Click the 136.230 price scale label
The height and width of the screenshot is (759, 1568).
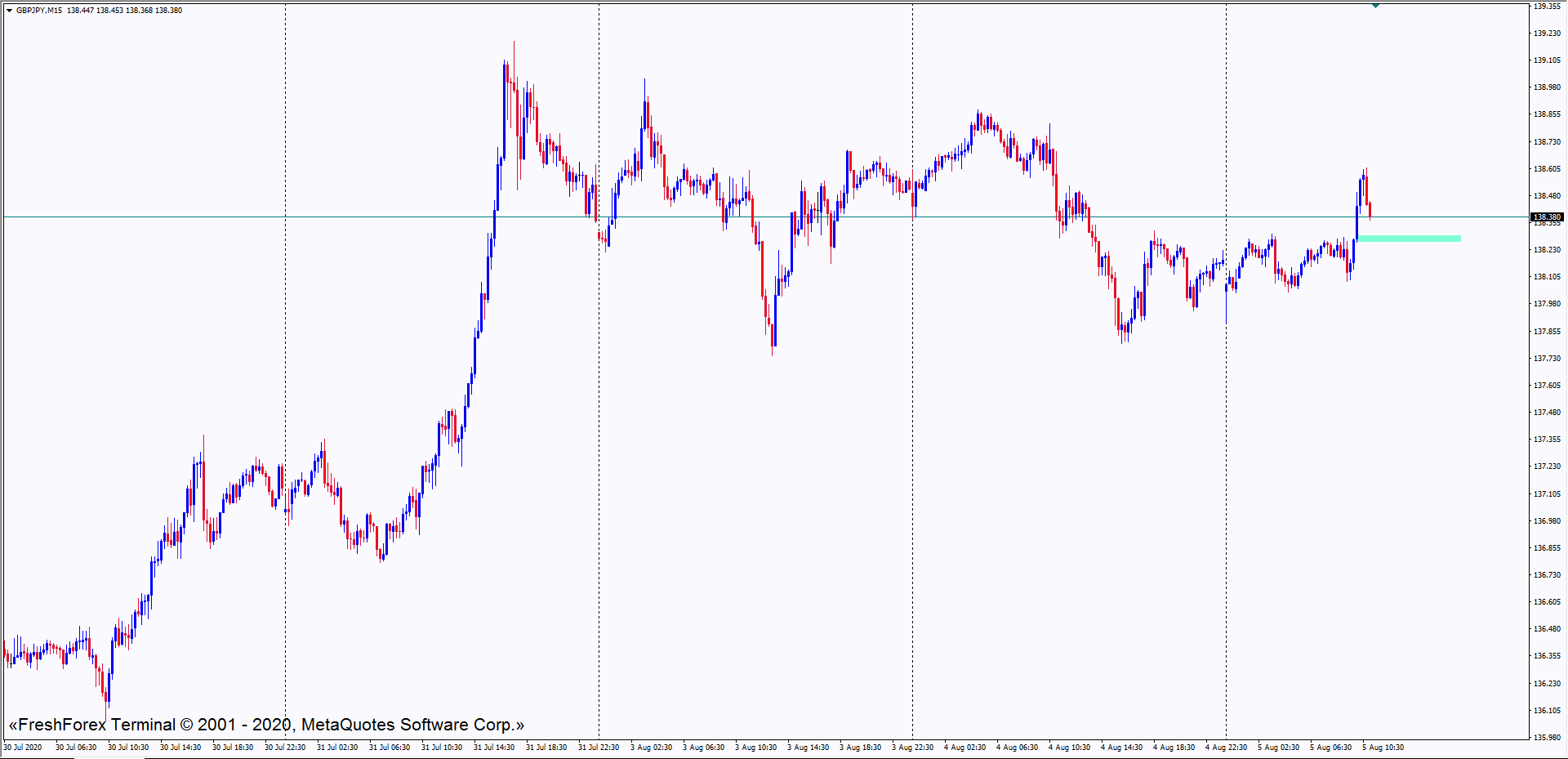(x=1546, y=683)
